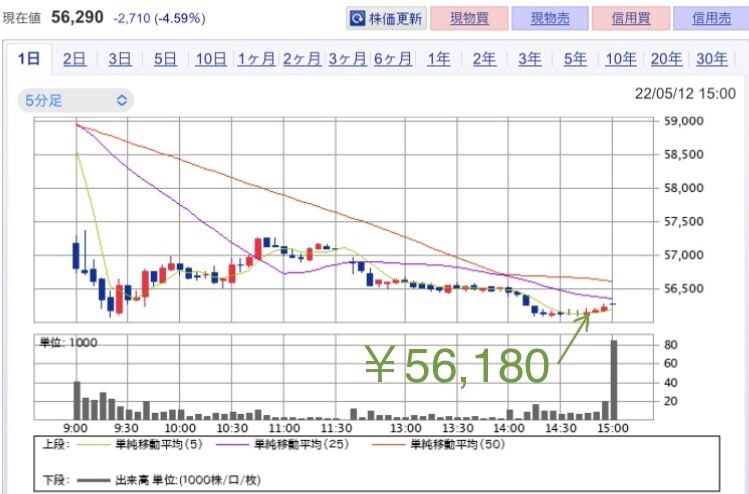749x494 pixels.
Task: Click the 9:00 opening volume bar
Action: point(77,400)
